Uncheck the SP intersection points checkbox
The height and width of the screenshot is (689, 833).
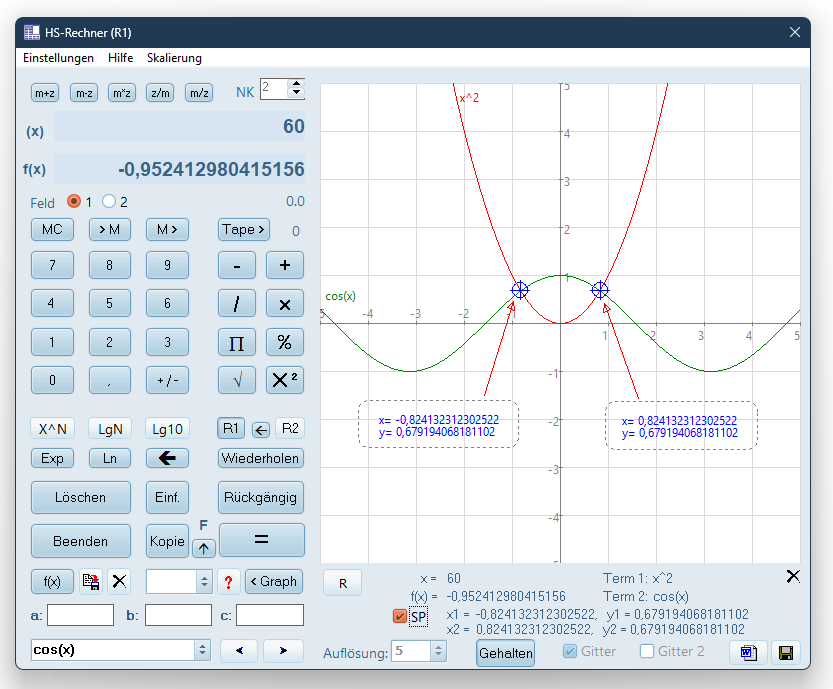pyautogui.click(x=400, y=616)
